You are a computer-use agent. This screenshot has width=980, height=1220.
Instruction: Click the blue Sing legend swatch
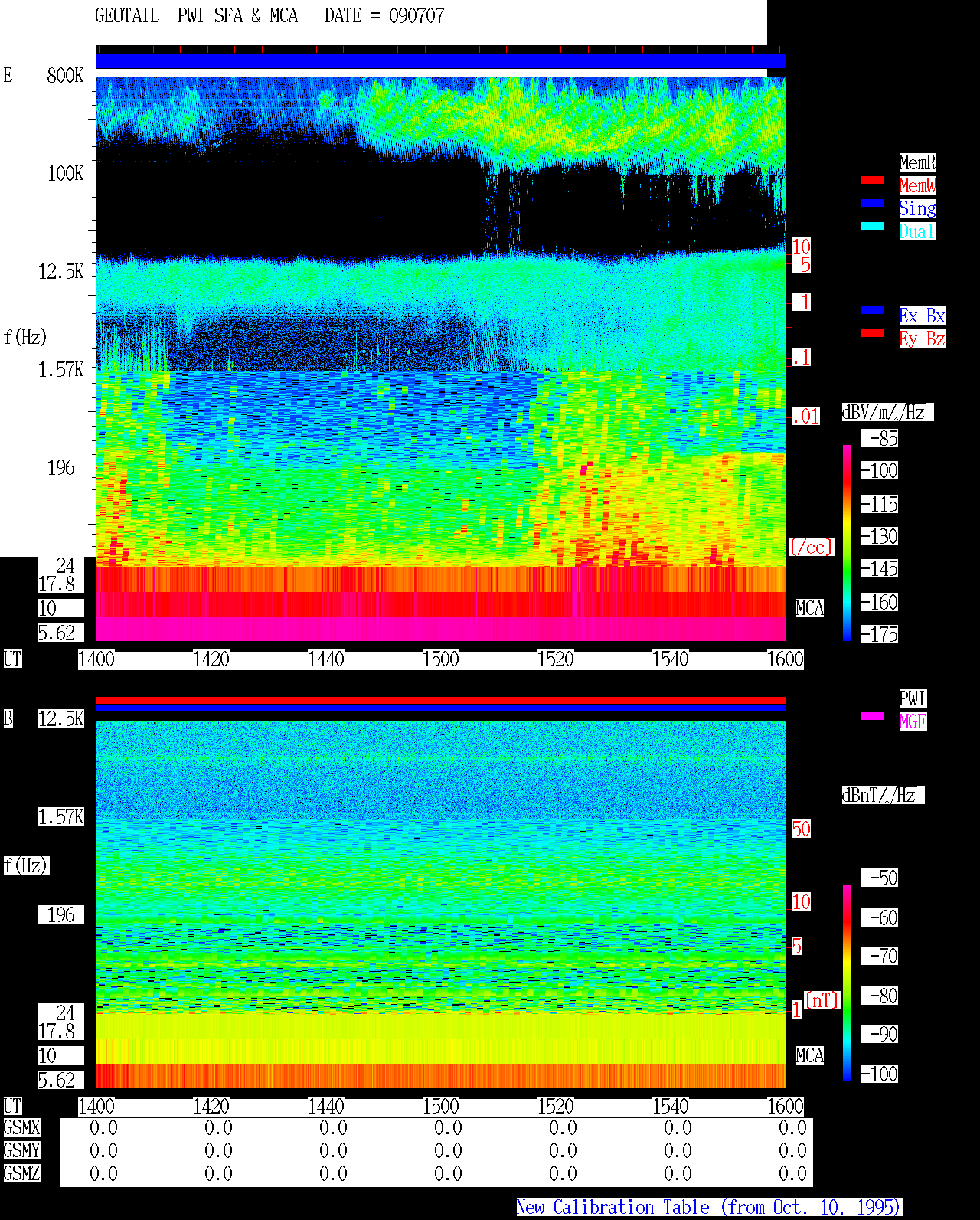(873, 203)
